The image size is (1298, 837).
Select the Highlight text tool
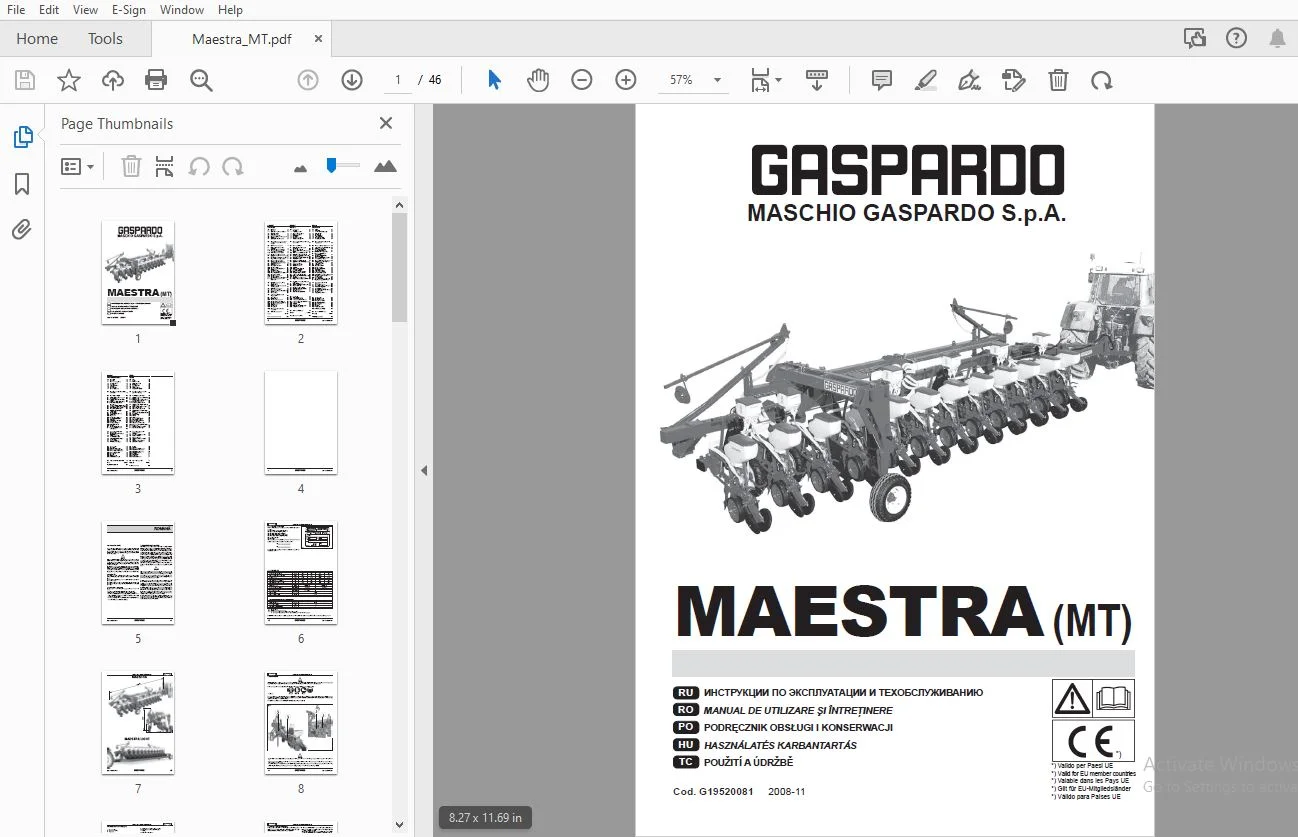(926, 80)
